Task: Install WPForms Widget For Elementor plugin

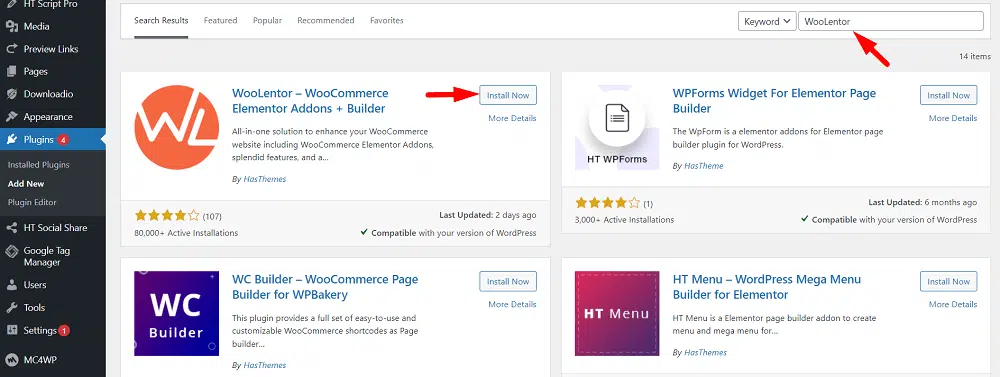Action: (948, 95)
